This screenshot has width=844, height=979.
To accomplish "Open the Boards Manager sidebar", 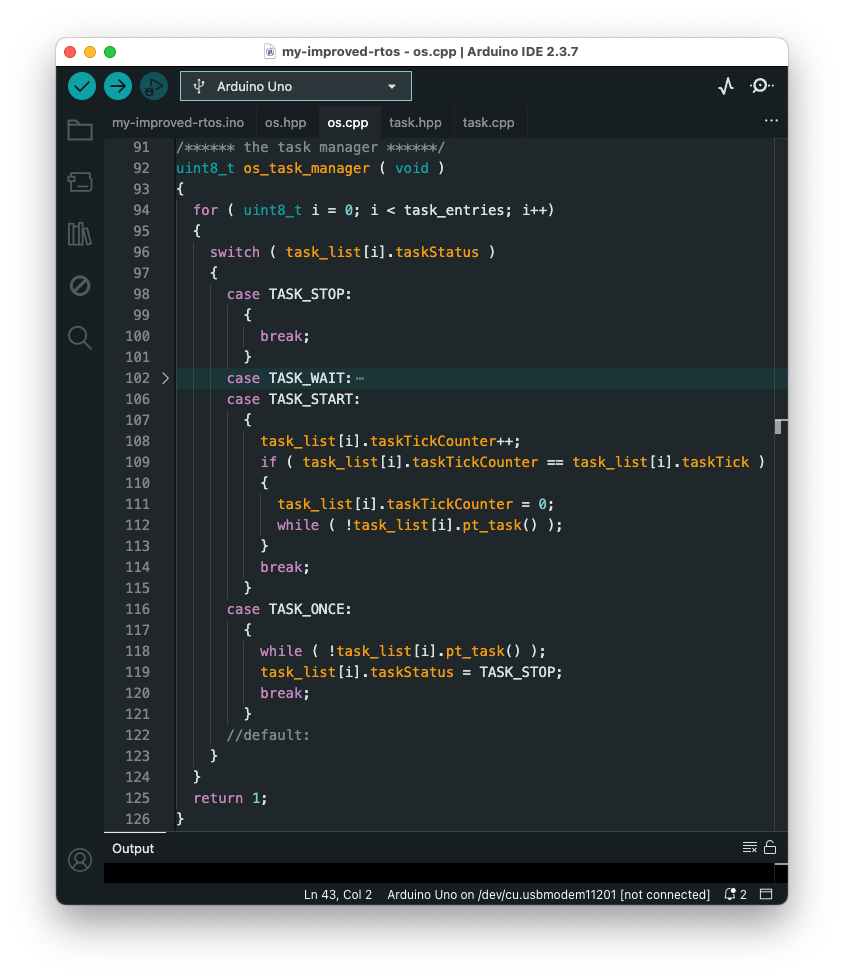I will pos(80,181).
